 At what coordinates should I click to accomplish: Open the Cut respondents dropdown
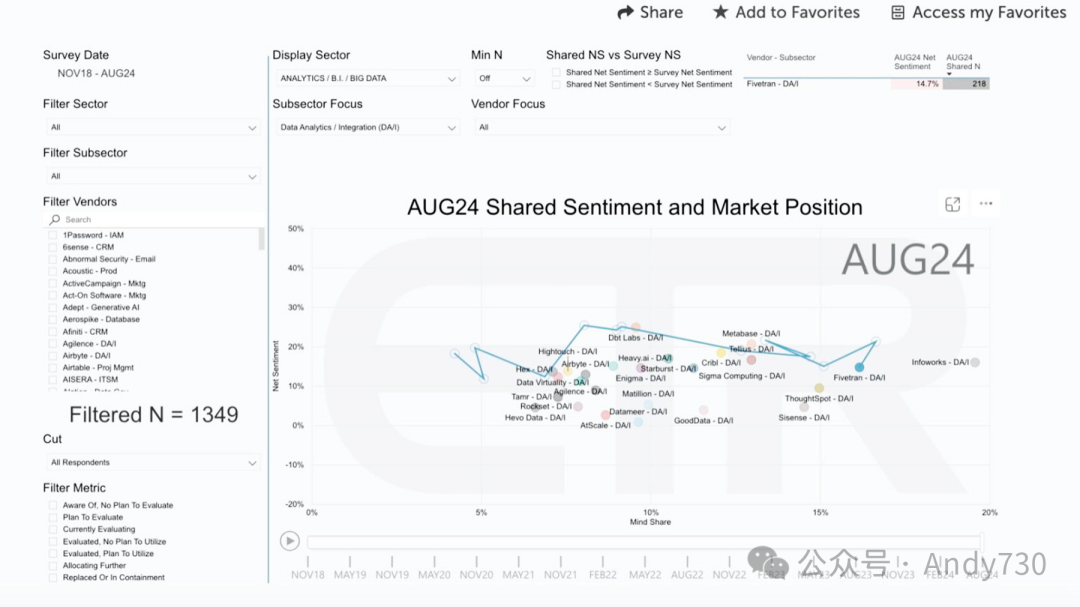(x=154, y=463)
